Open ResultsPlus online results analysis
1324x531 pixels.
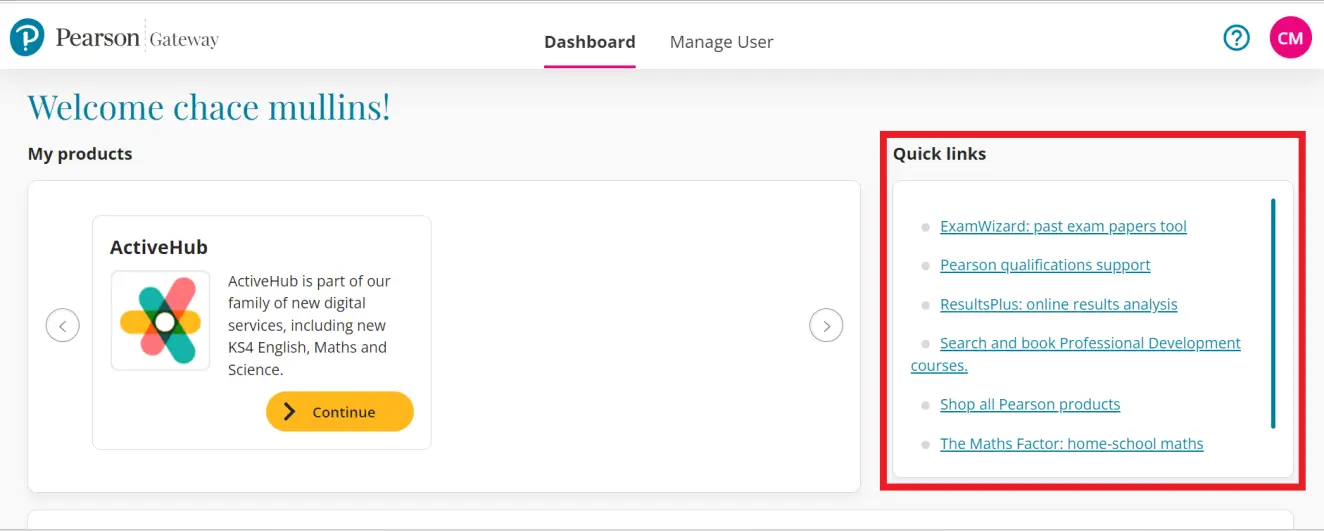pyautogui.click(x=1058, y=304)
